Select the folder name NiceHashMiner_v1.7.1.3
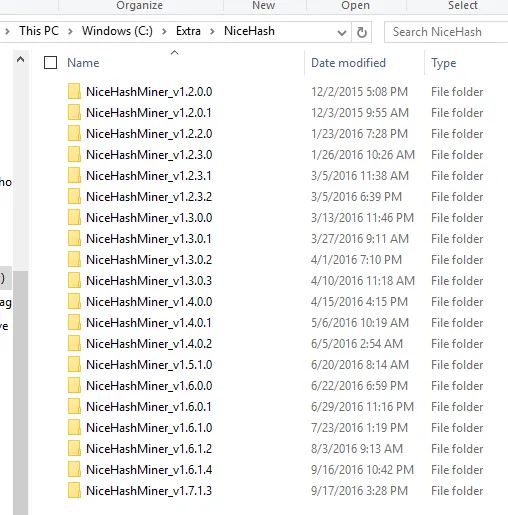 149,491
